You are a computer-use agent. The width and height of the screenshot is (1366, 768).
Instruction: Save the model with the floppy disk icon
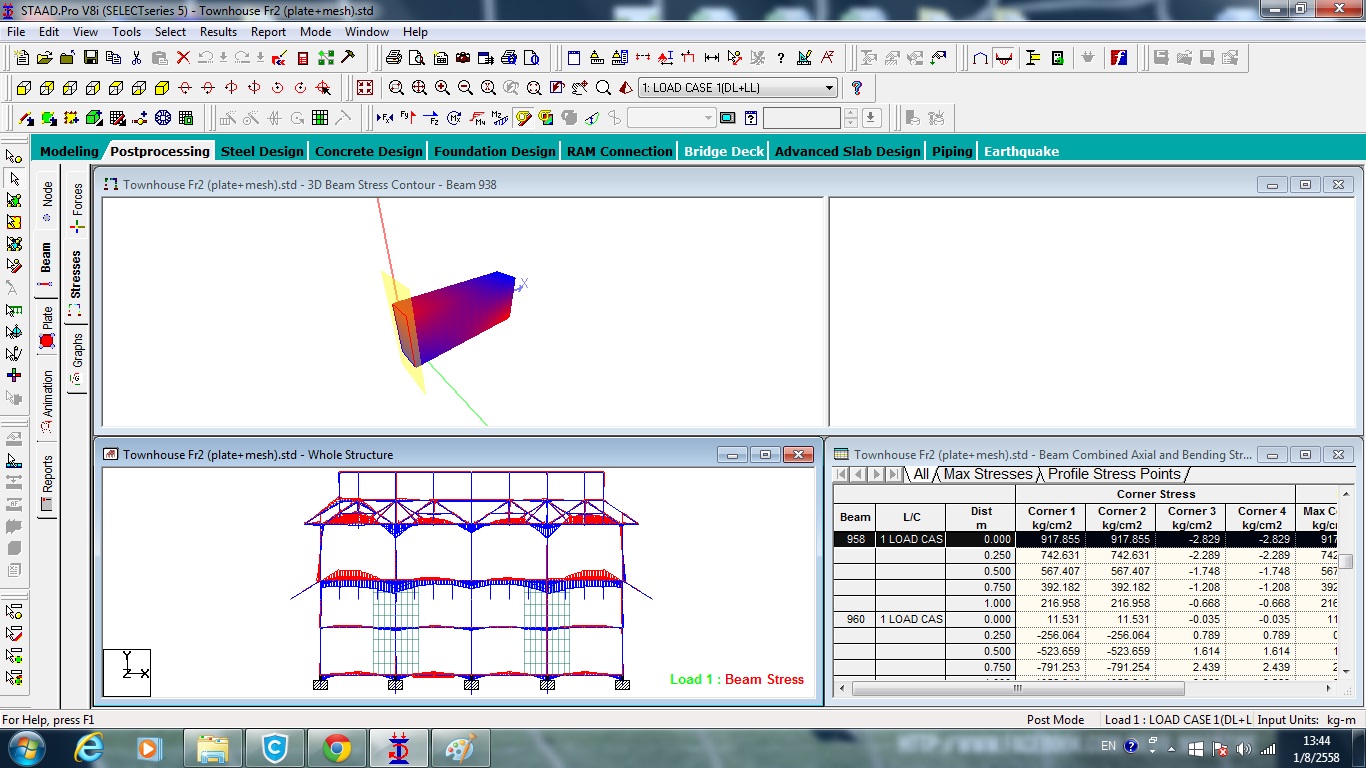tap(90, 57)
